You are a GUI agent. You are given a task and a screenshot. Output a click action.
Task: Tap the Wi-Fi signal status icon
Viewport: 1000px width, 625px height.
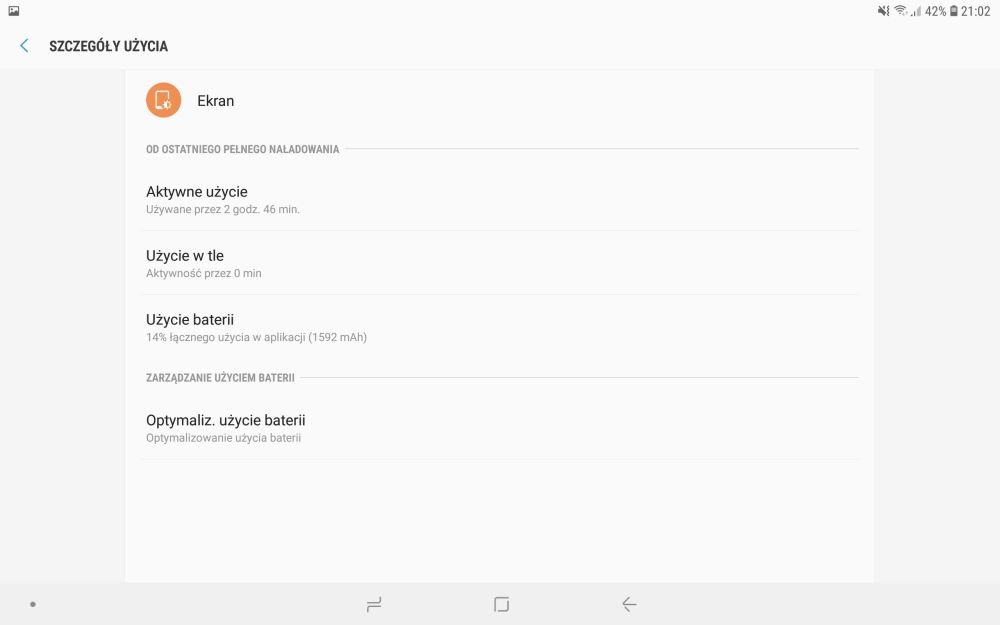901,11
